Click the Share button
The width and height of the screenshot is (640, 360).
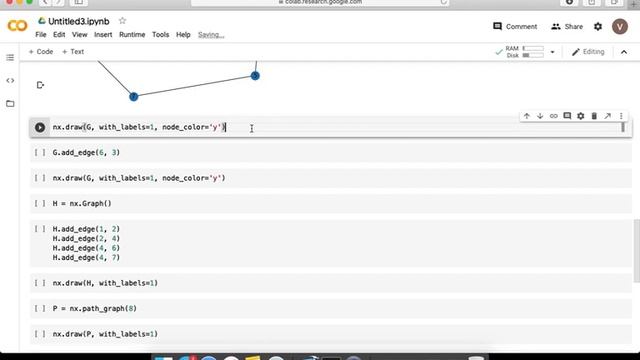tap(567, 27)
